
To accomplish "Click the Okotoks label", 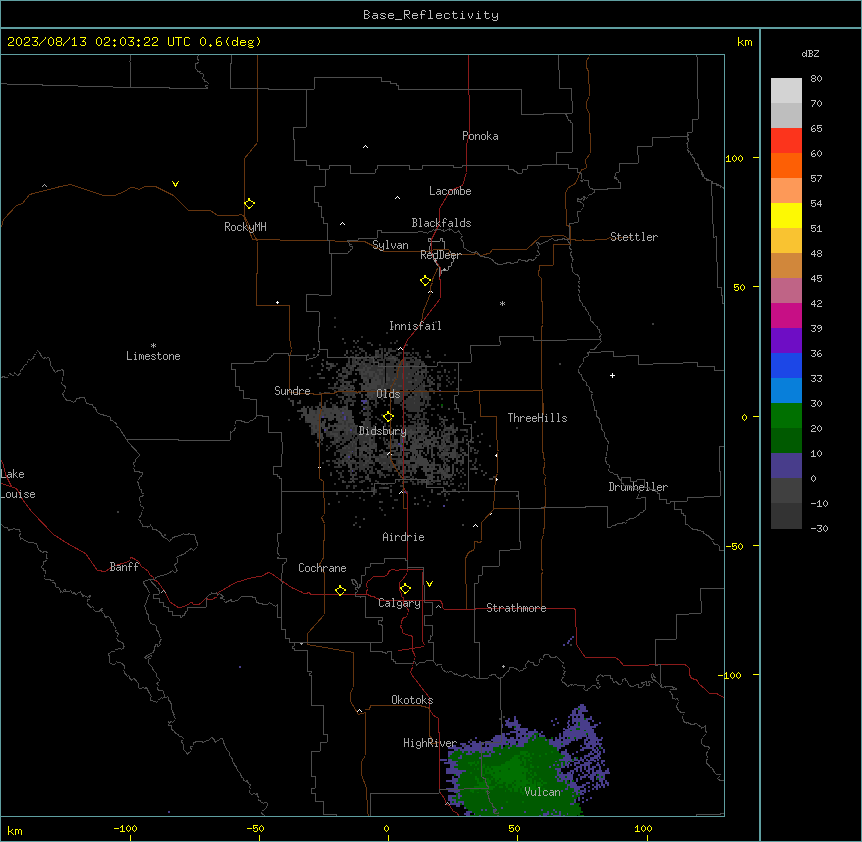I will pyautogui.click(x=412, y=700).
